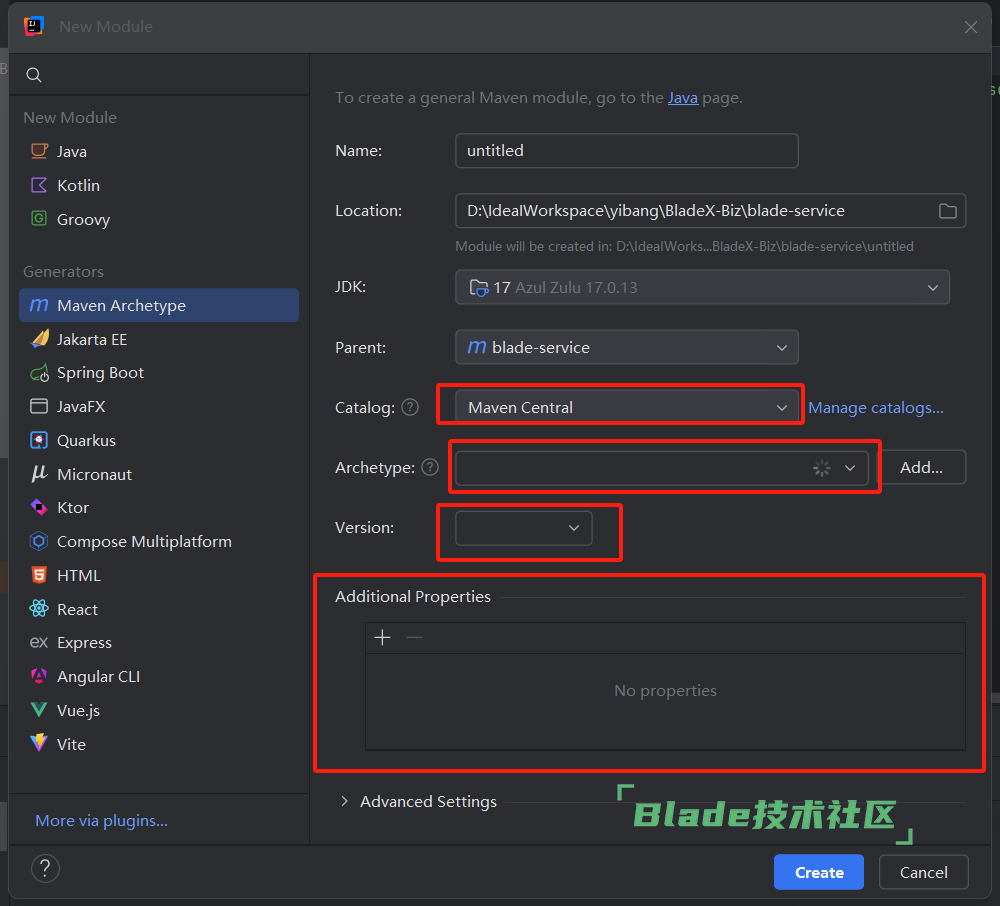Click the Quarkus logo icon
The width and height of the screenshot is (1000, 906).
click(x=39, y=440)
